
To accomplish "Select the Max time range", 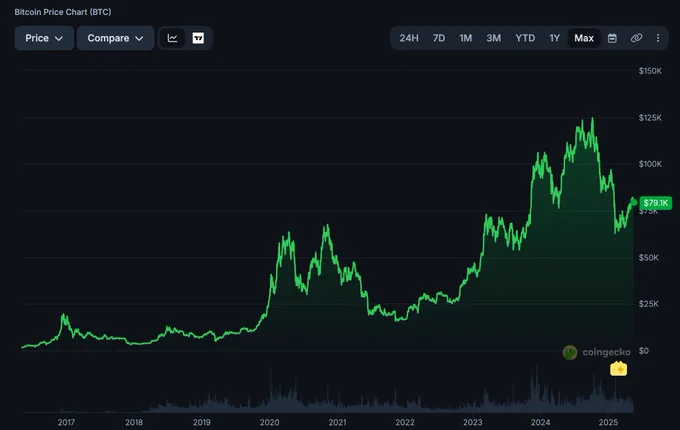I will 584,38.
